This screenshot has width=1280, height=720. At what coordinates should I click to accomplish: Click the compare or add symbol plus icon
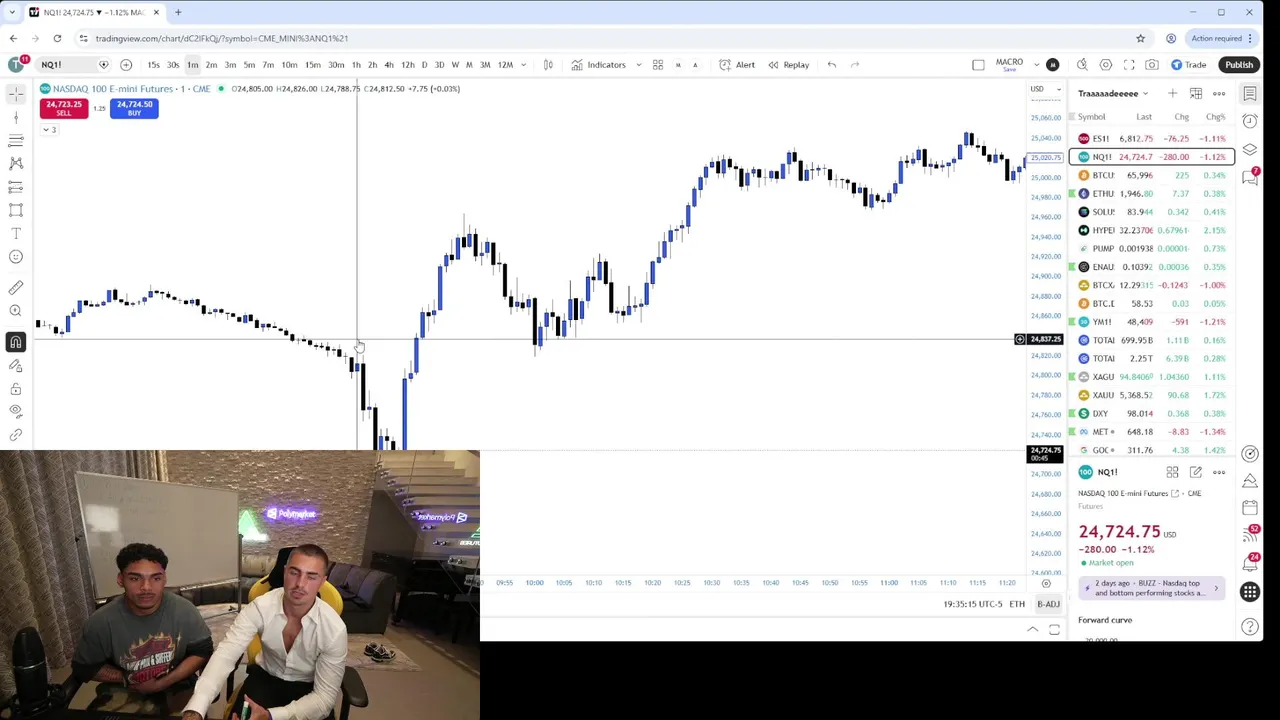click(x=126, y=65)
